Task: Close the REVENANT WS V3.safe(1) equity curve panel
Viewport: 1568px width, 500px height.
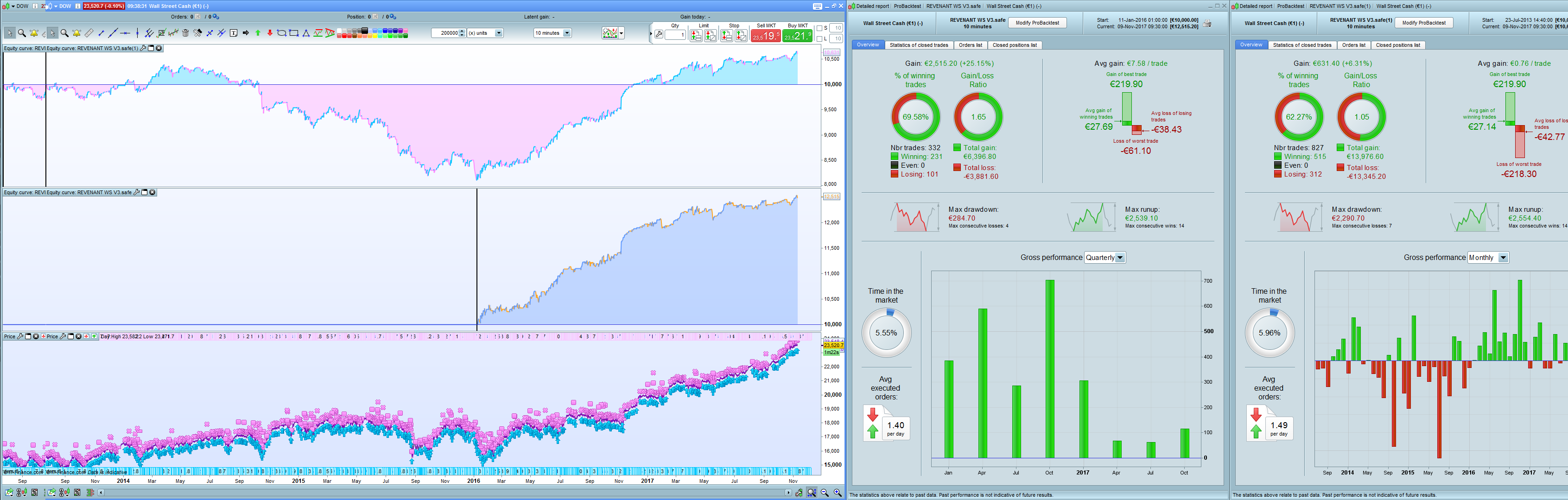Action: click(159, 48)
